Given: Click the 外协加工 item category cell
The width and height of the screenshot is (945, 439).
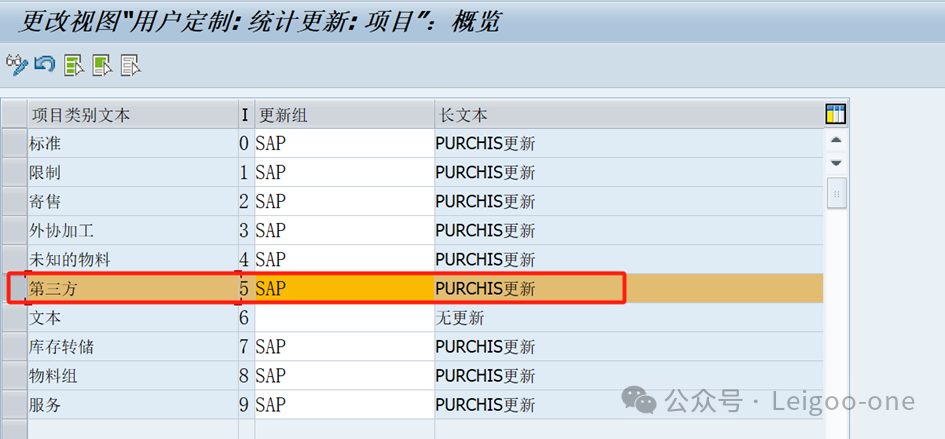Looking at the screenshot, I should [130, 231].
